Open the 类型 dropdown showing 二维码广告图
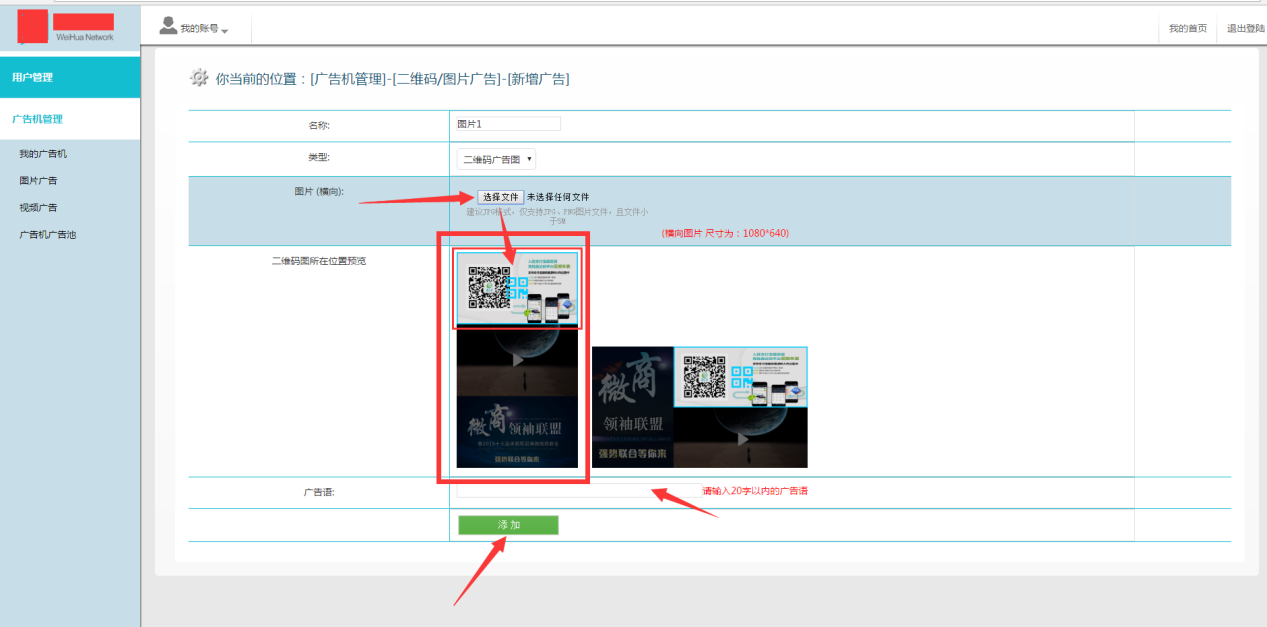1267x627 pixels. tap(496, 159)
